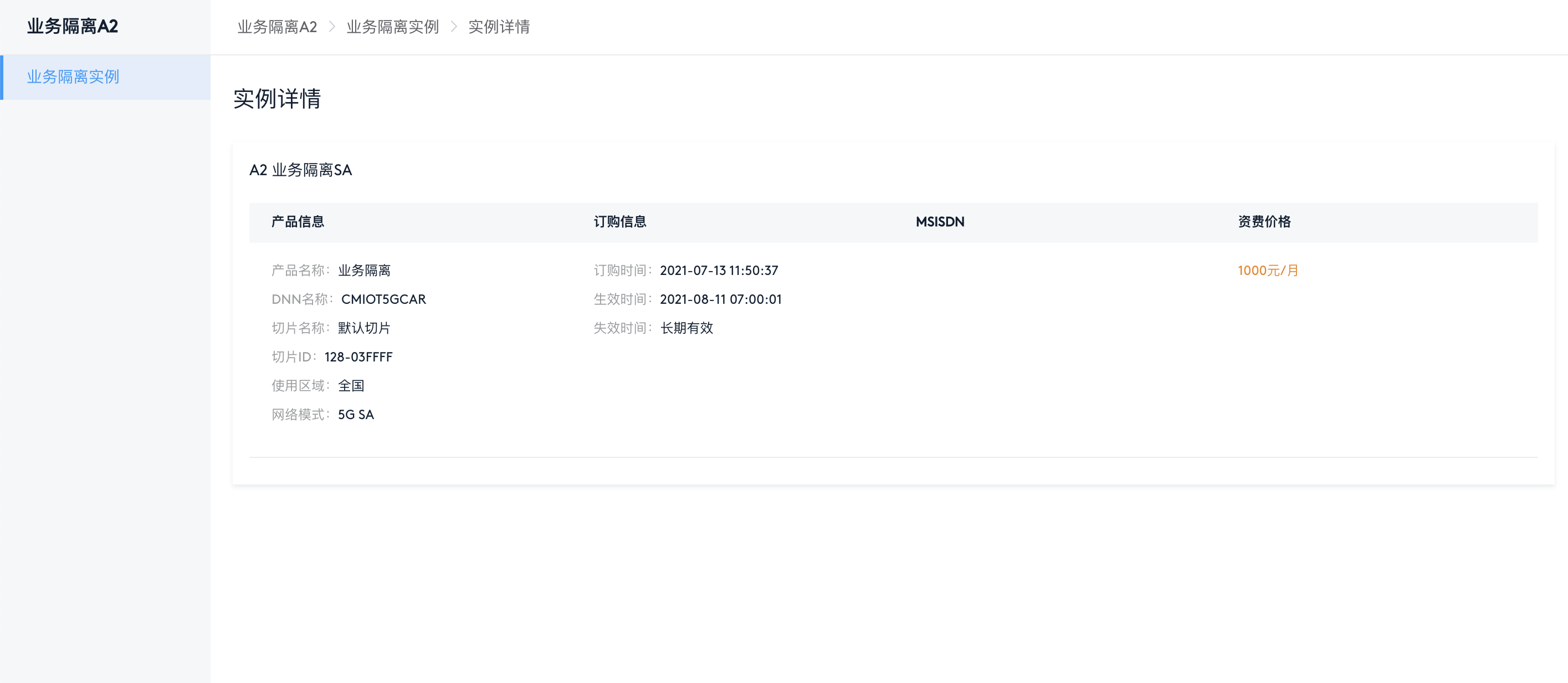Open the 业务隔离实例 sidebar entry
1568x683 pixels.
point(73,78)
